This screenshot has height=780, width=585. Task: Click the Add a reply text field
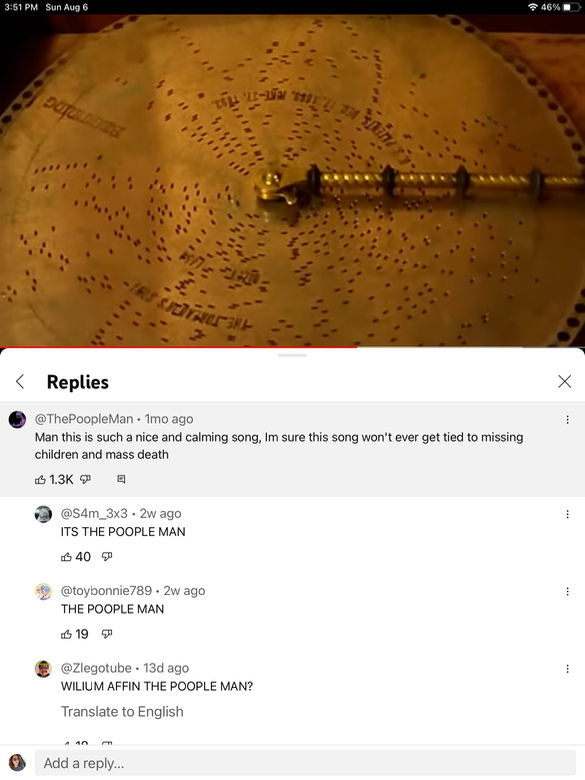(x=305, y=763)
